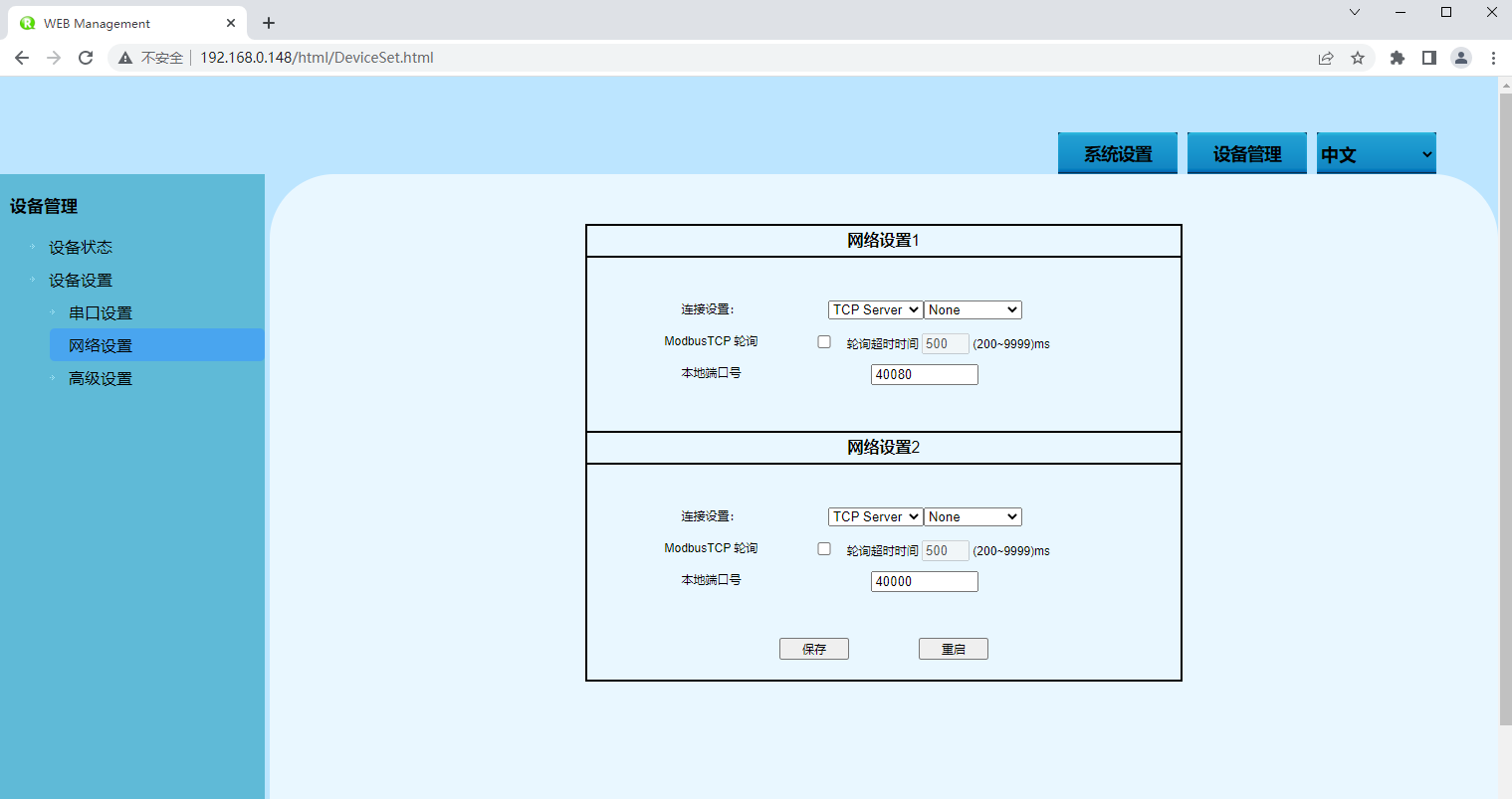Open None dropdown in network settings 2
This screenshot has height=799, width=1512.
click(972, 517)
